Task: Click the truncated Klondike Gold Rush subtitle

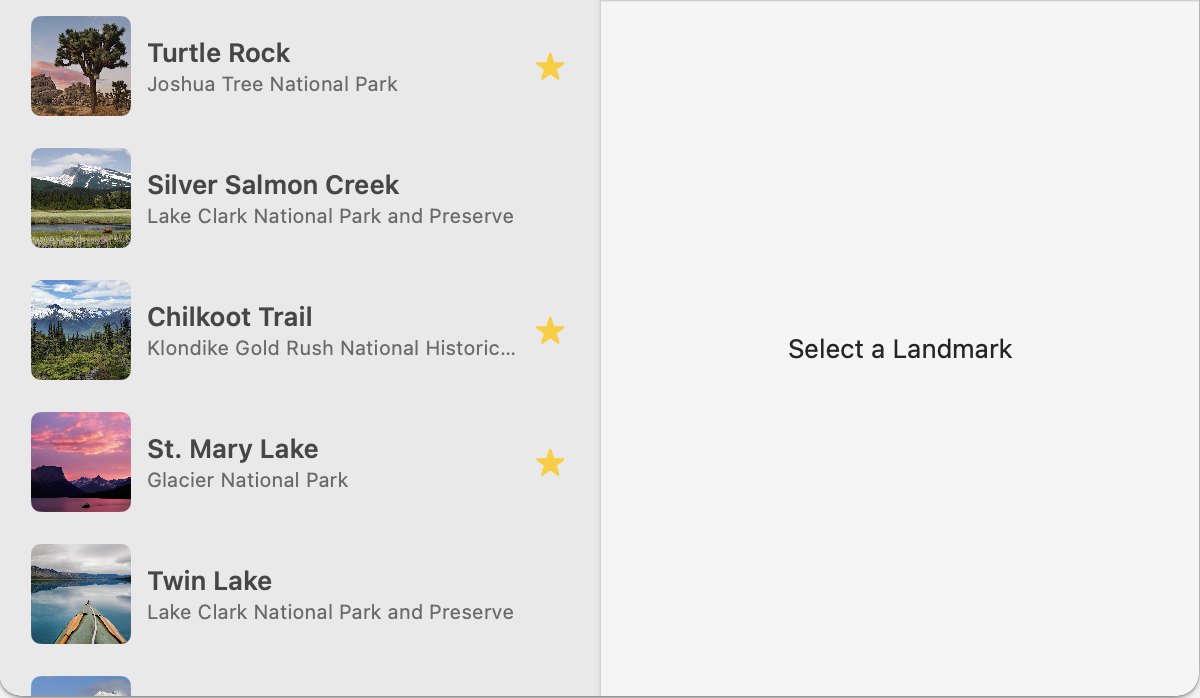Action: click(330, 348)
